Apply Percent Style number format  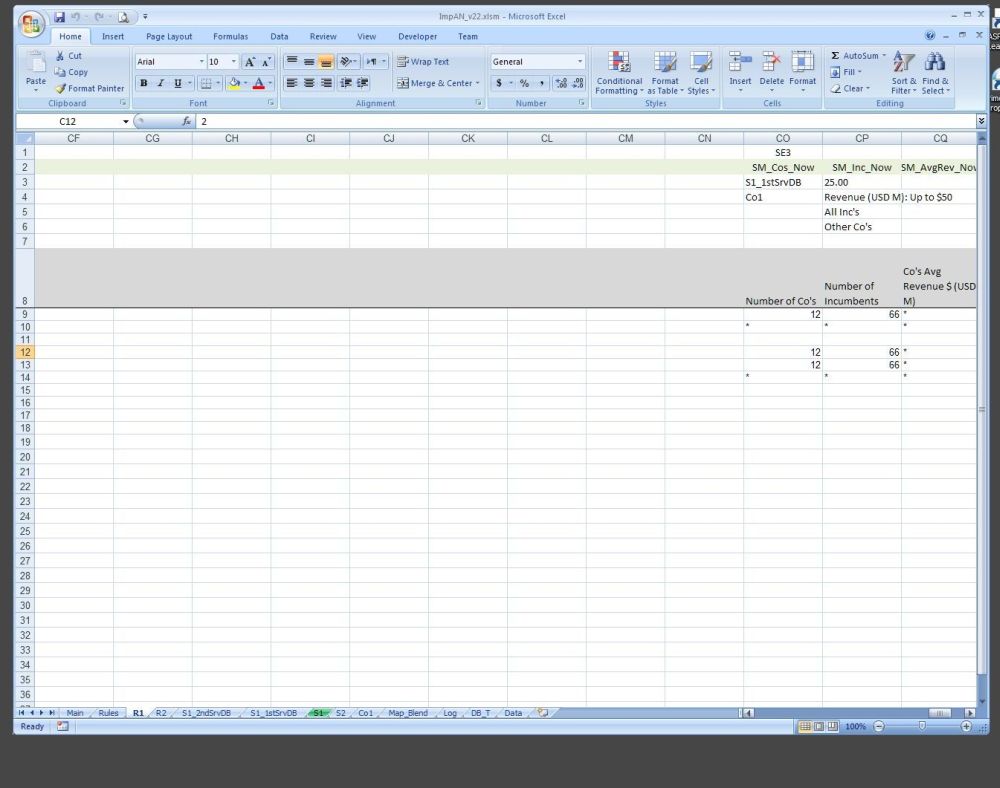[524, 83]
